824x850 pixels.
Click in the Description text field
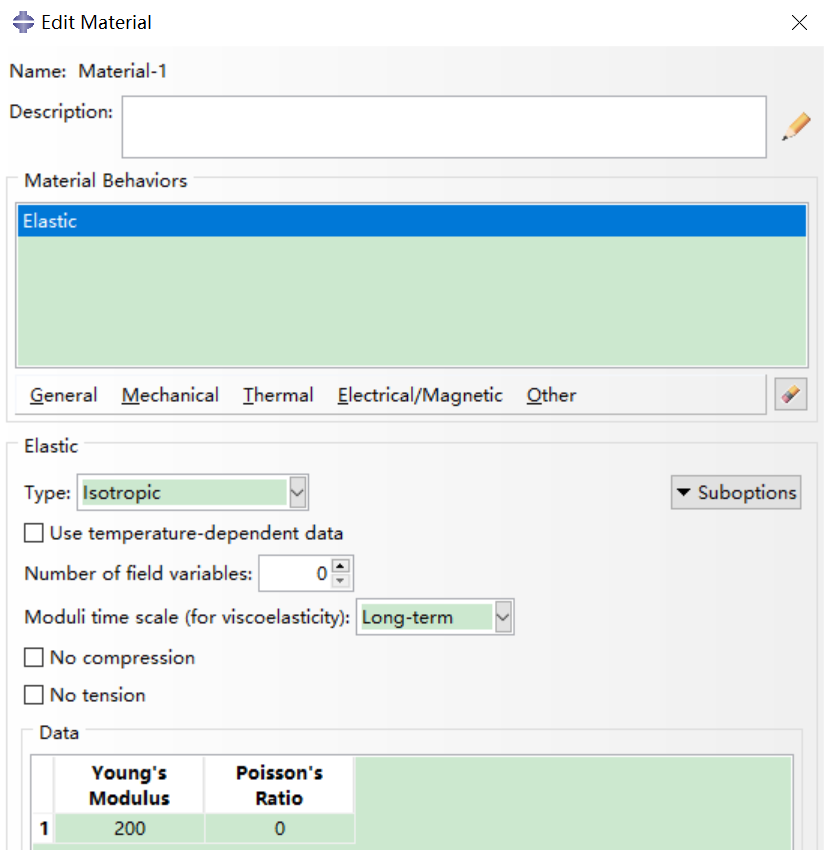pos(444,127)
